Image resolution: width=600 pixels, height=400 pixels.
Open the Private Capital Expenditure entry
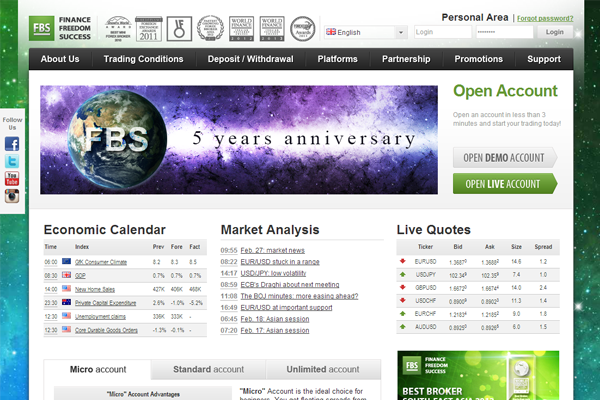point(105,303)
